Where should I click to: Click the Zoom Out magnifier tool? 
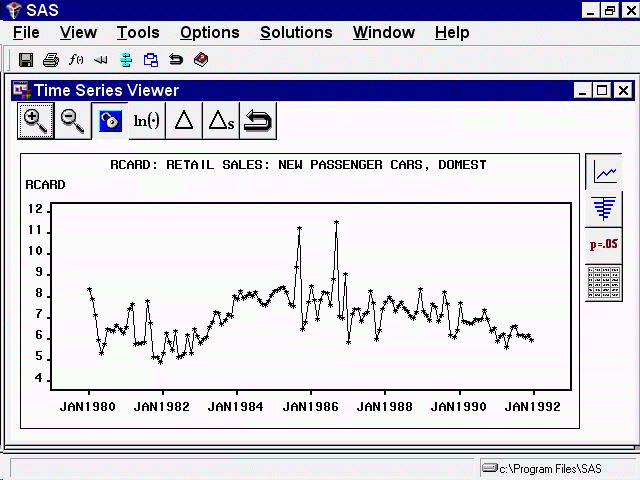pos(72,121)
